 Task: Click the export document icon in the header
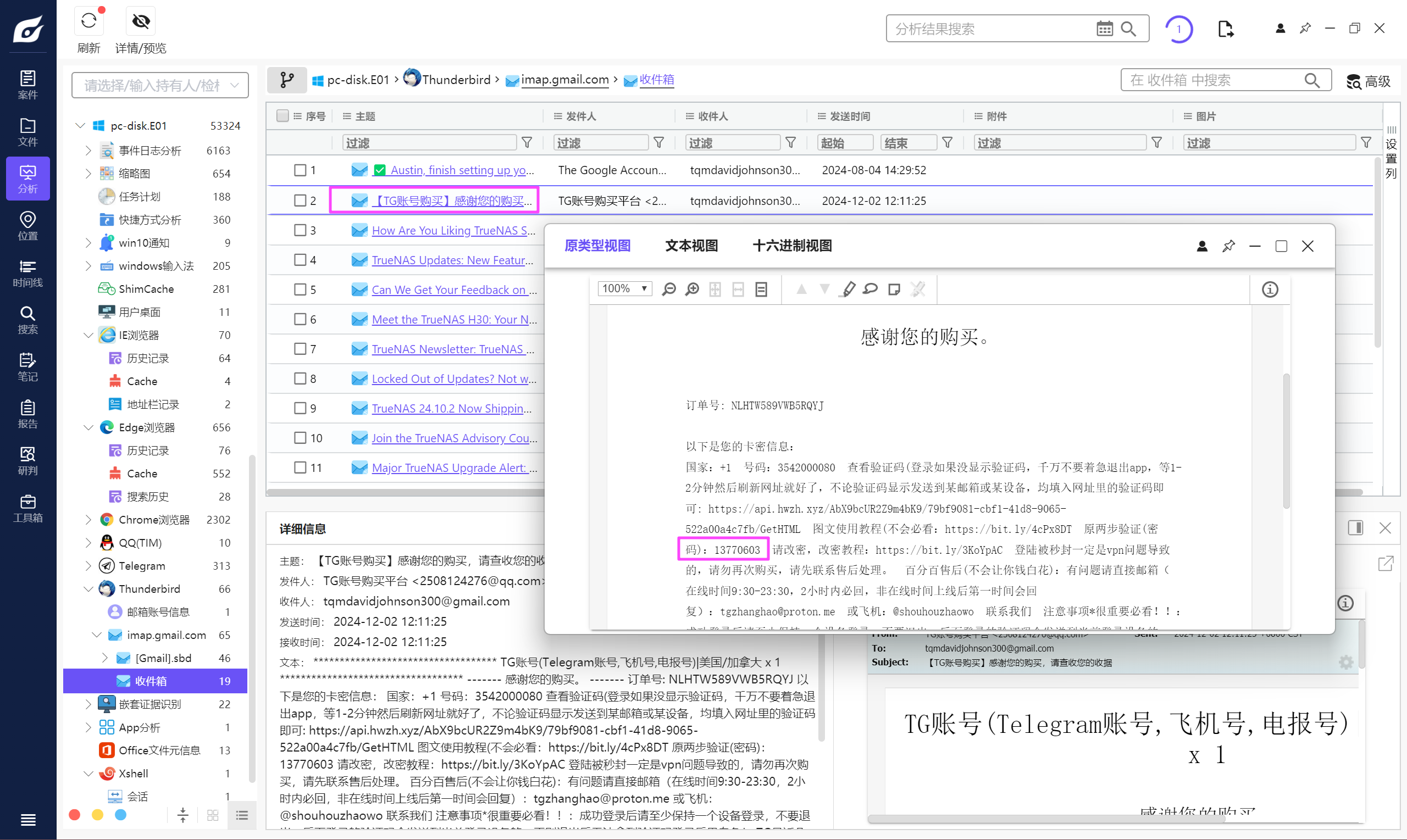(1225, 29)
